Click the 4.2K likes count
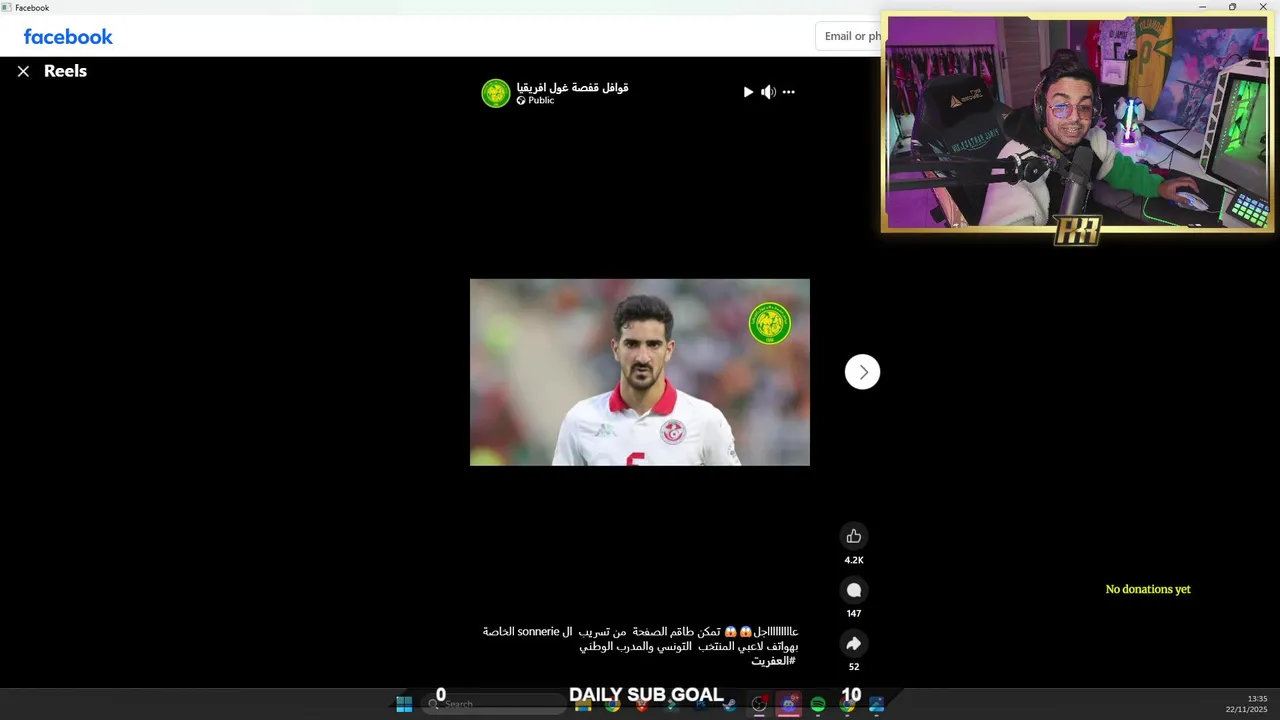1280x720 pixels. (854, 560)
